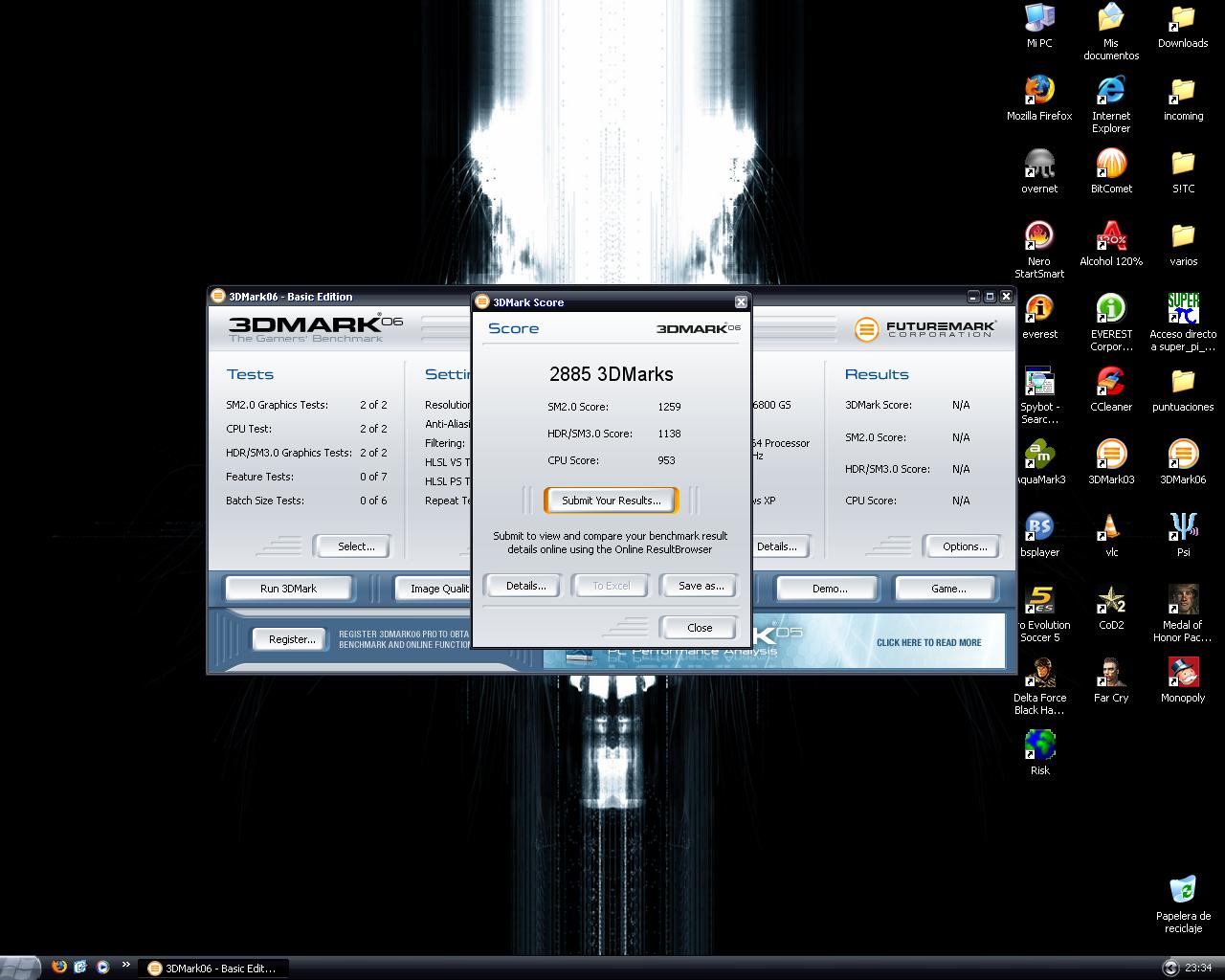
Task: Launch the Psi desktop shortcut
Action: tap(1183, 534)
